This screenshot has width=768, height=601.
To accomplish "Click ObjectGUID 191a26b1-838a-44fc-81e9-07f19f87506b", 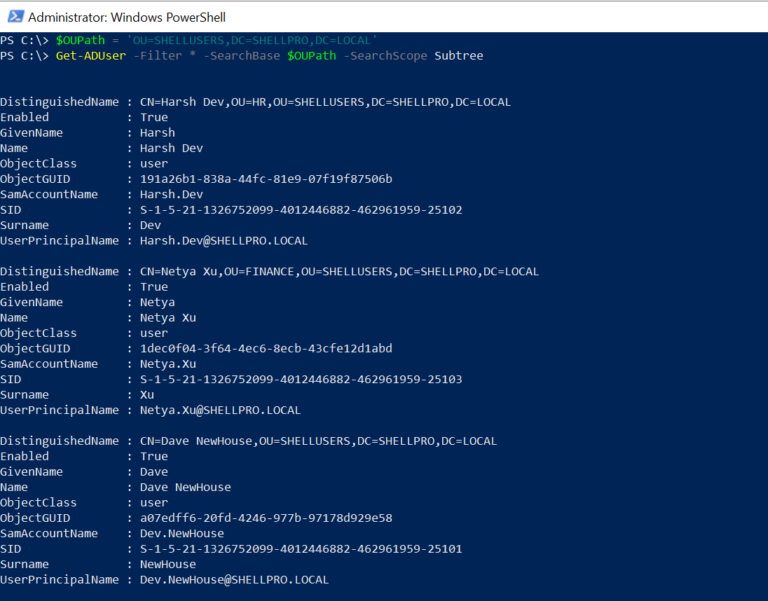I will (x=266, y=179).
